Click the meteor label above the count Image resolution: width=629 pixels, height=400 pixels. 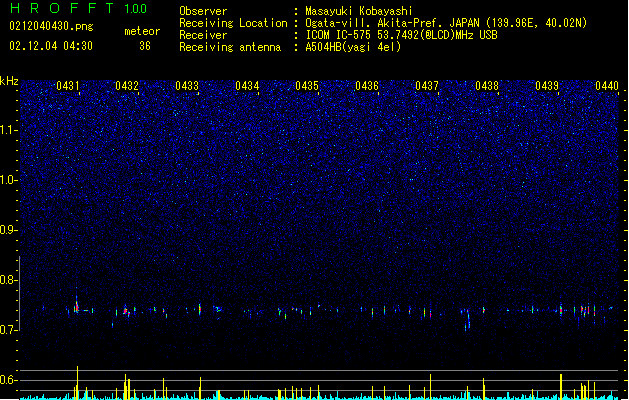click(142, 31)
